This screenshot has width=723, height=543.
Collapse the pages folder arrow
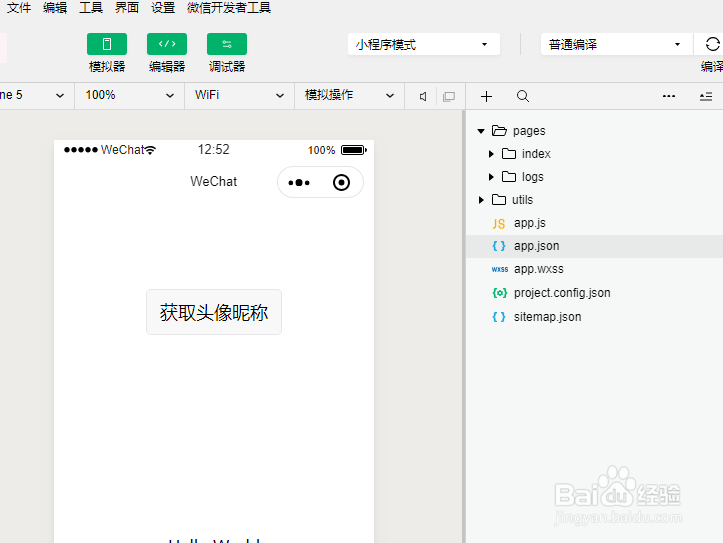(481, 131)
